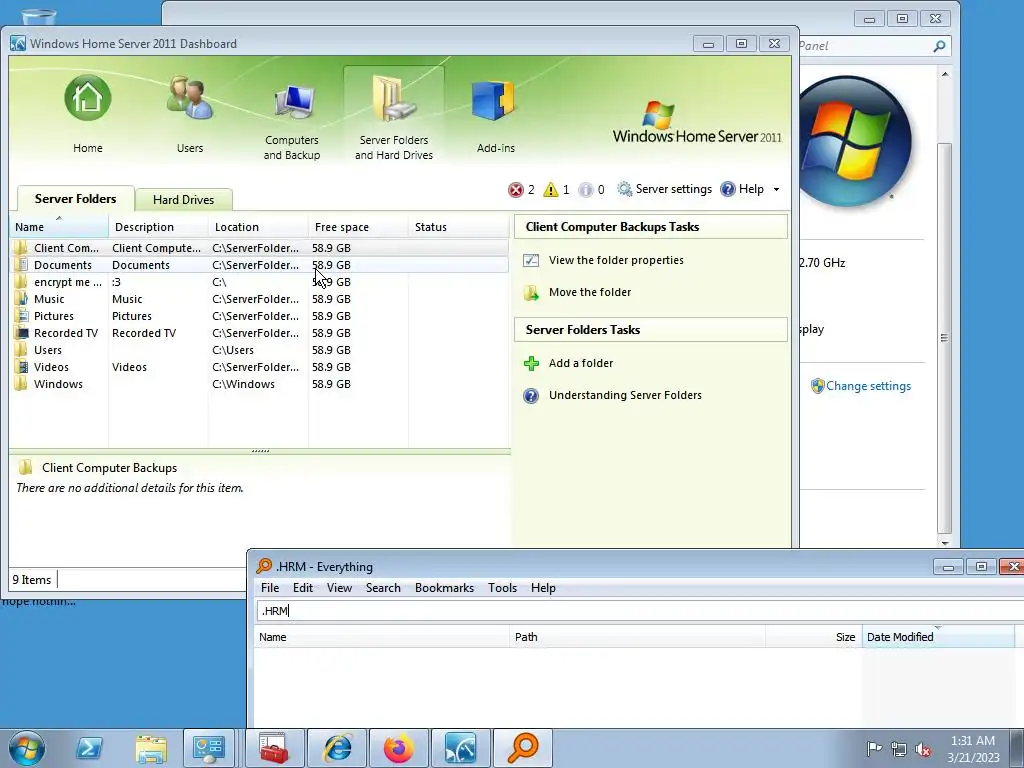Open the Edit menu in Everything
This screenshot has height=768, width=1024.
302,588
